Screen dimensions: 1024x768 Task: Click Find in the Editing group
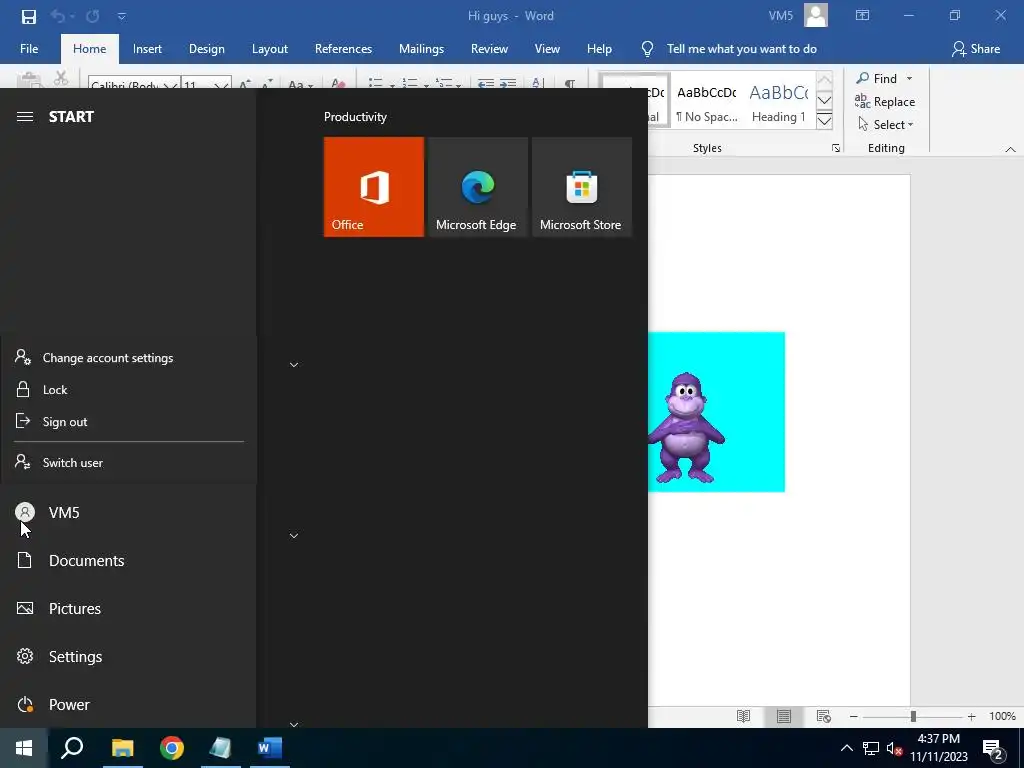(x=876, y=78)
